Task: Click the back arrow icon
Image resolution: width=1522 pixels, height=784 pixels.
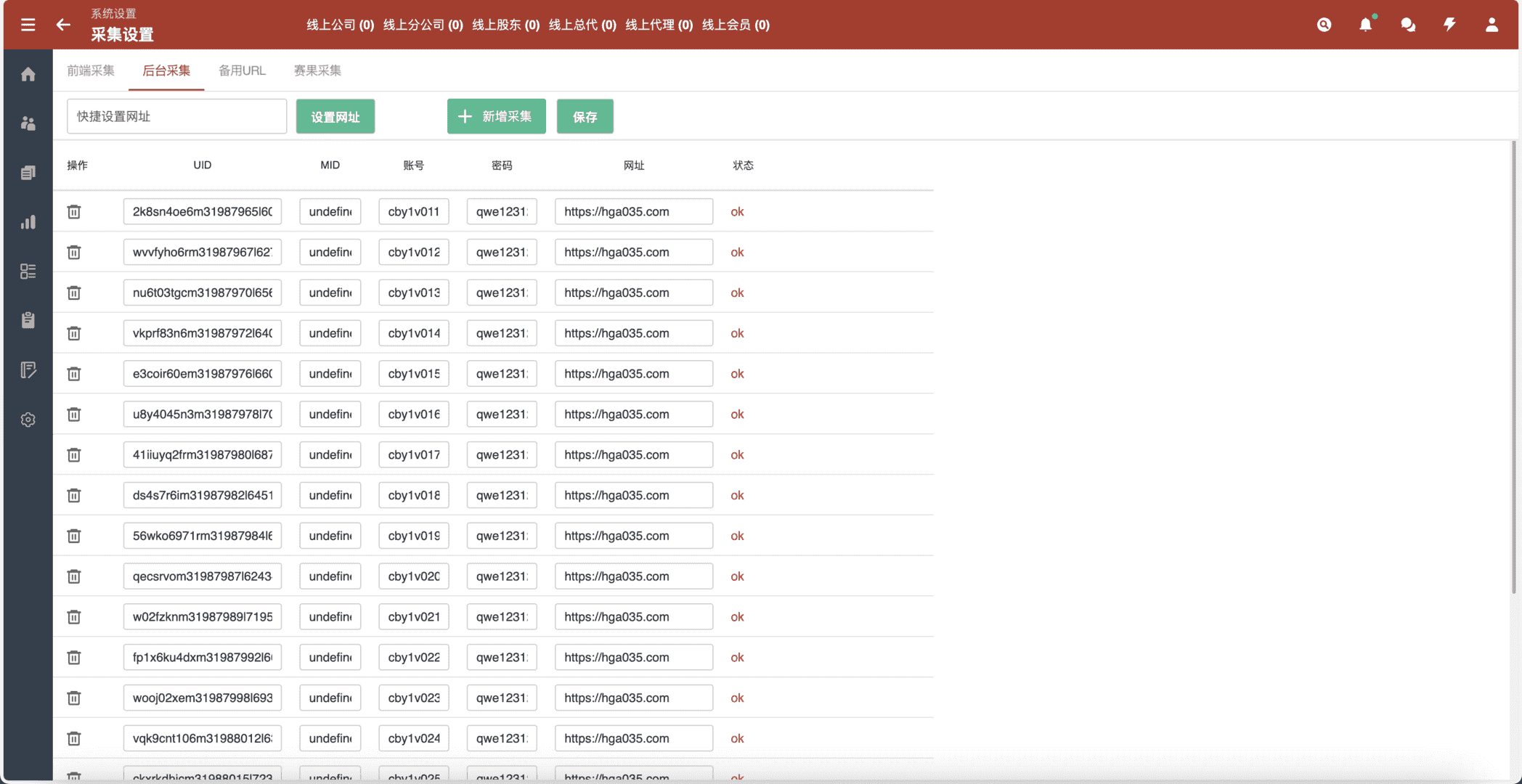Action: point(63,25)
